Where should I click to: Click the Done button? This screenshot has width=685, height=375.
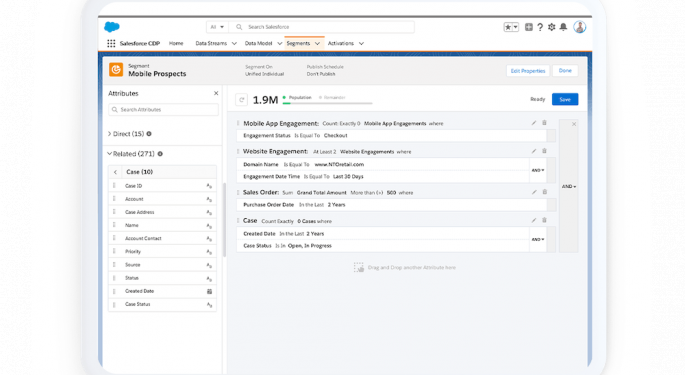click(x=565, y=71)
